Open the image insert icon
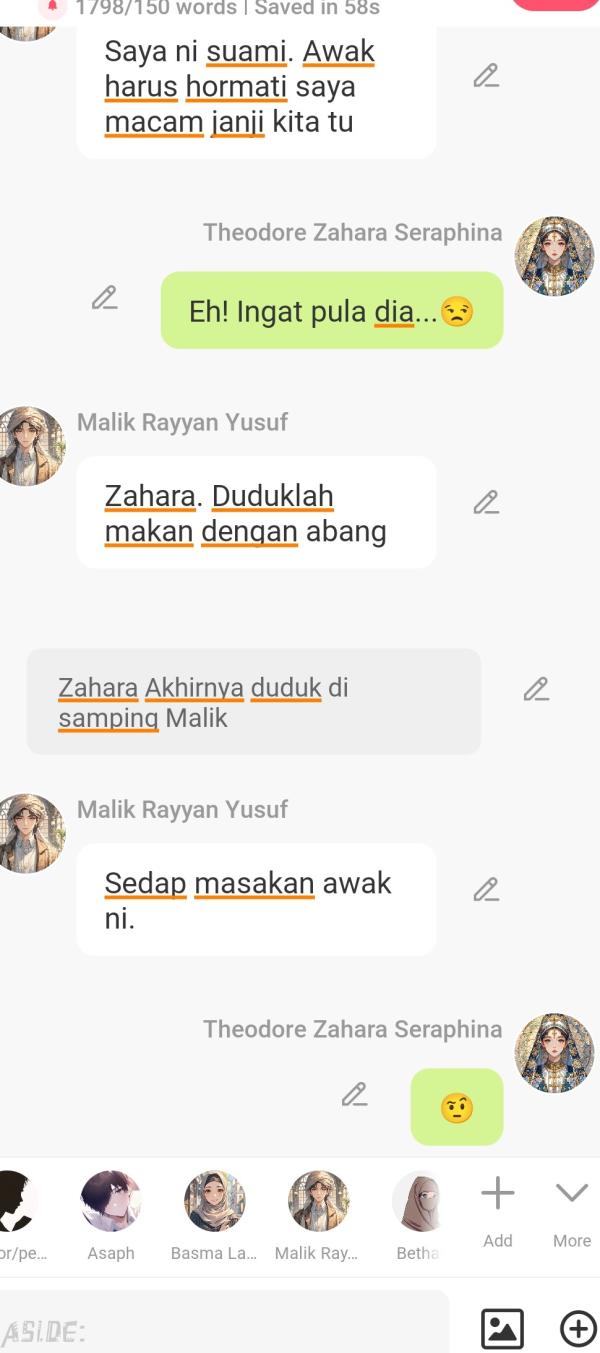 502,1329
